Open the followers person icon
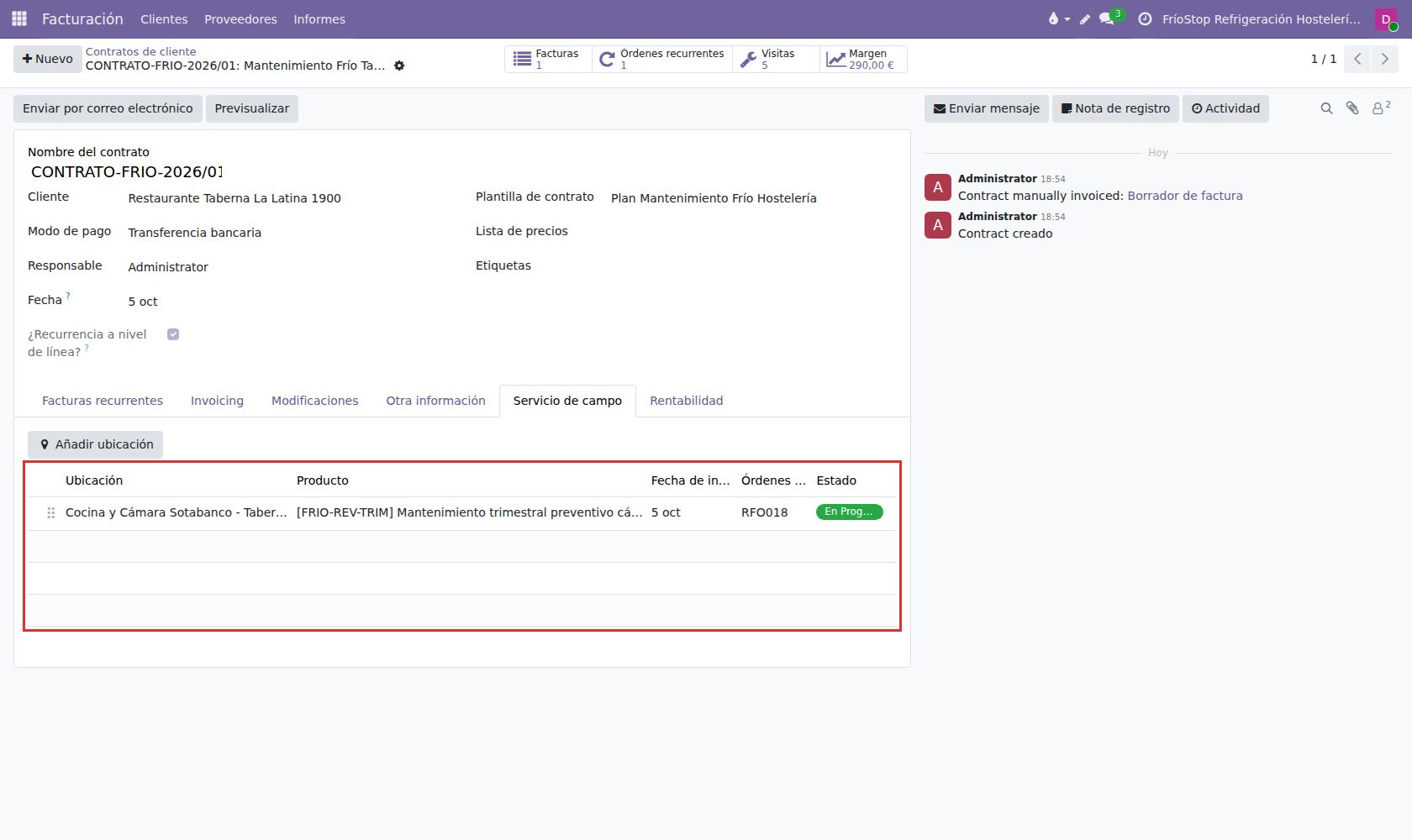Image resolution: width=1412 pixels, height=840 pixels. click(x=1381, y=108)
